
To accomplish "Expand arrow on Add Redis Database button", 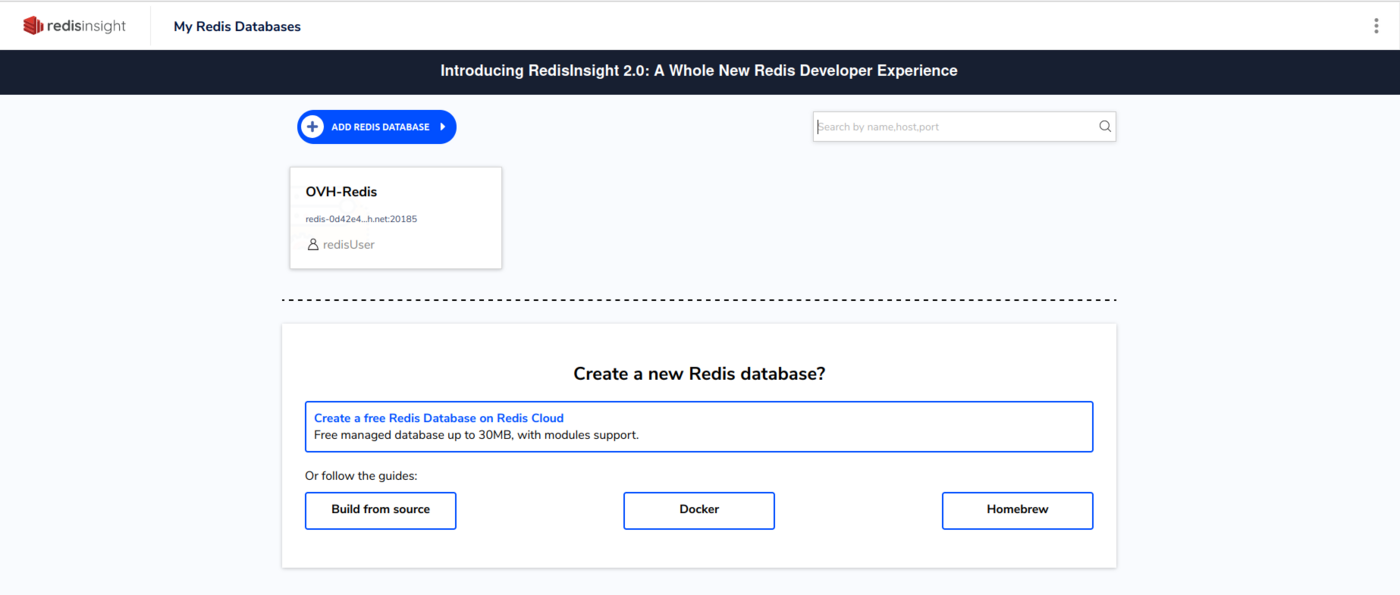I will tap(443, 127).
